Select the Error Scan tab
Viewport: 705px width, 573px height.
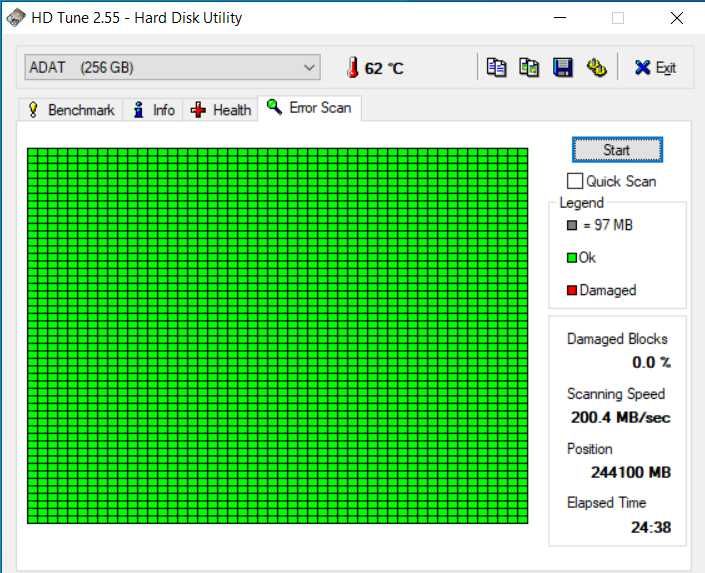[x=309, y=108]
